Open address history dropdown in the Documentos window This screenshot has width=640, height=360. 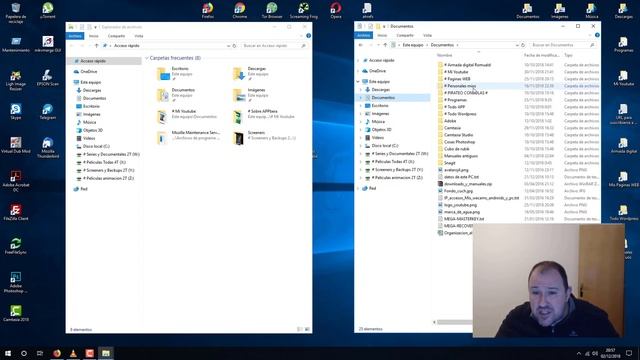click(517, 45)
